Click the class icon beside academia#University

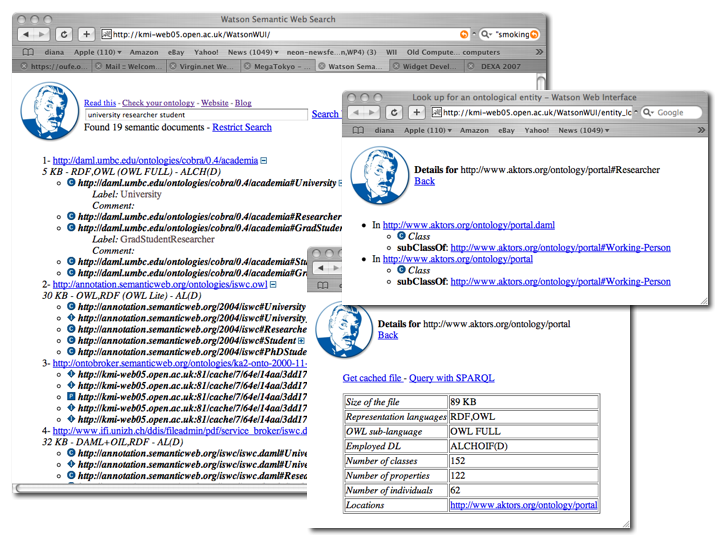coord(71,184)
